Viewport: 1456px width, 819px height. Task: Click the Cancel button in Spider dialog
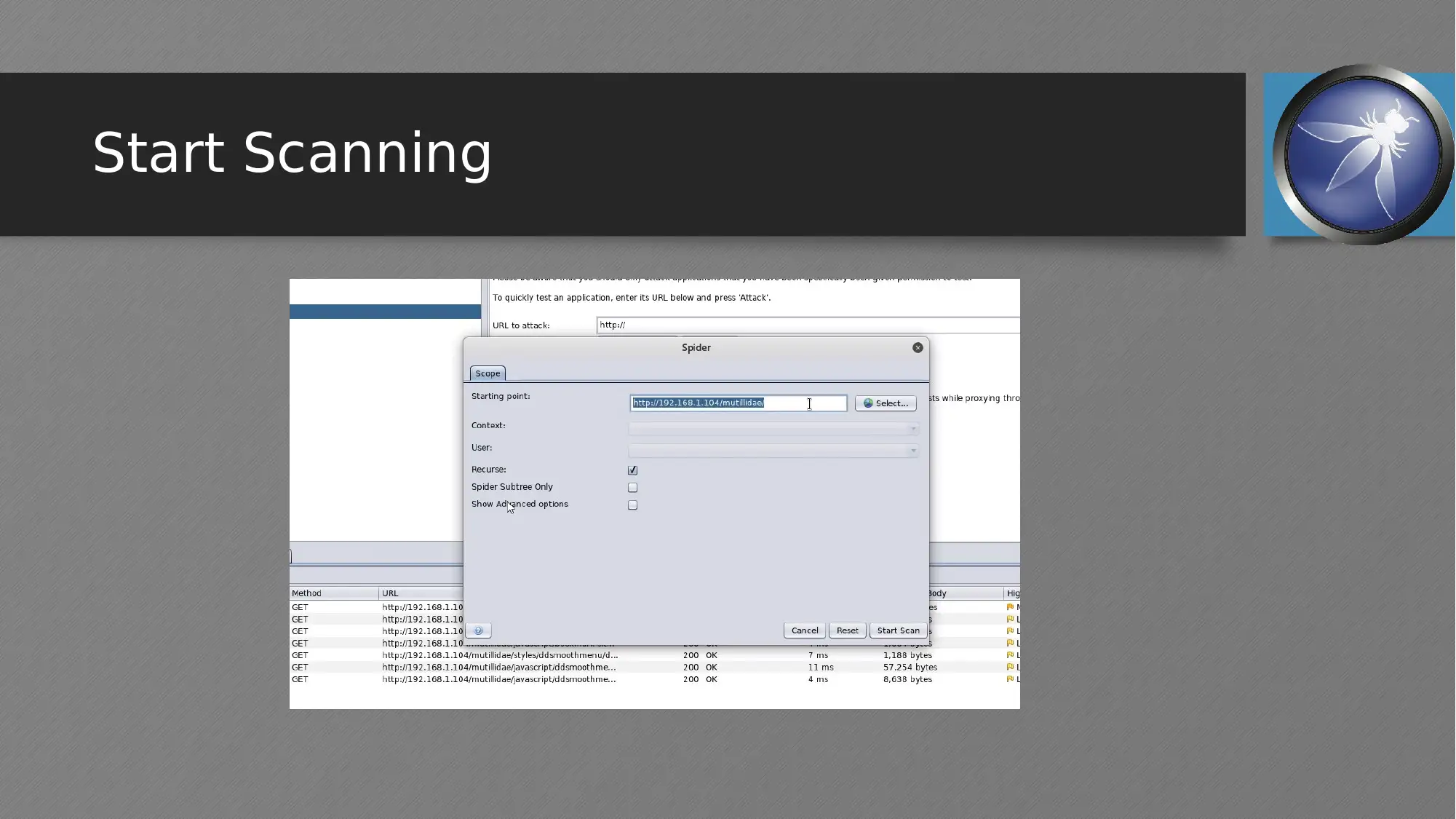click(805, 630)
